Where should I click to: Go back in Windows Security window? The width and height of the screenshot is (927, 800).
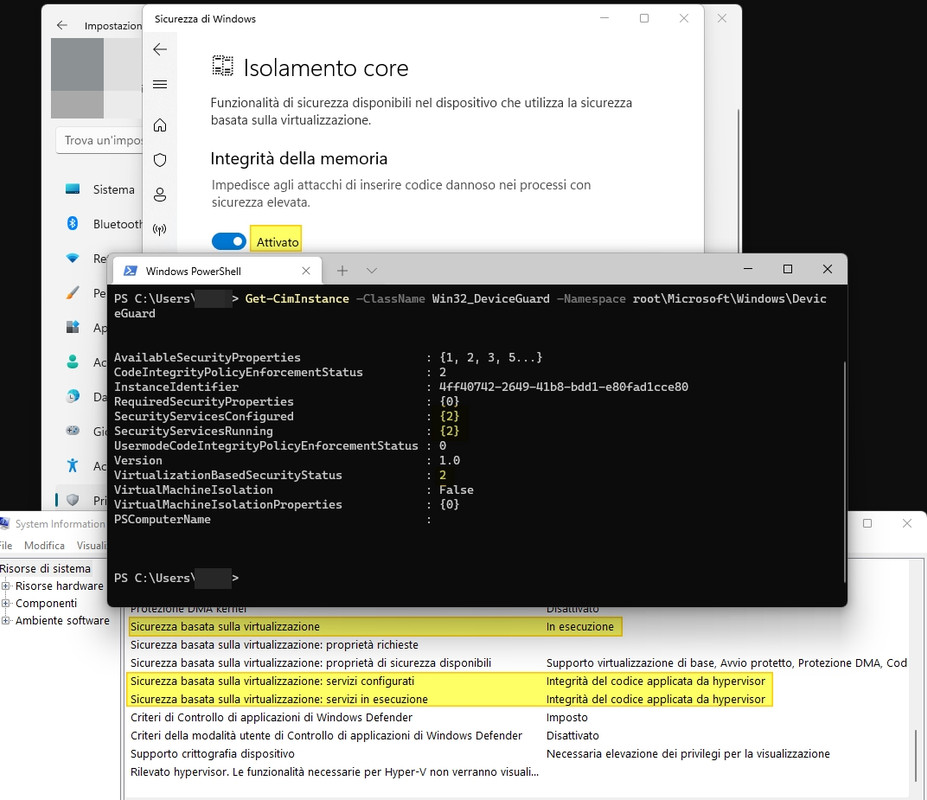pyautogui.click(x=160, y=49)
